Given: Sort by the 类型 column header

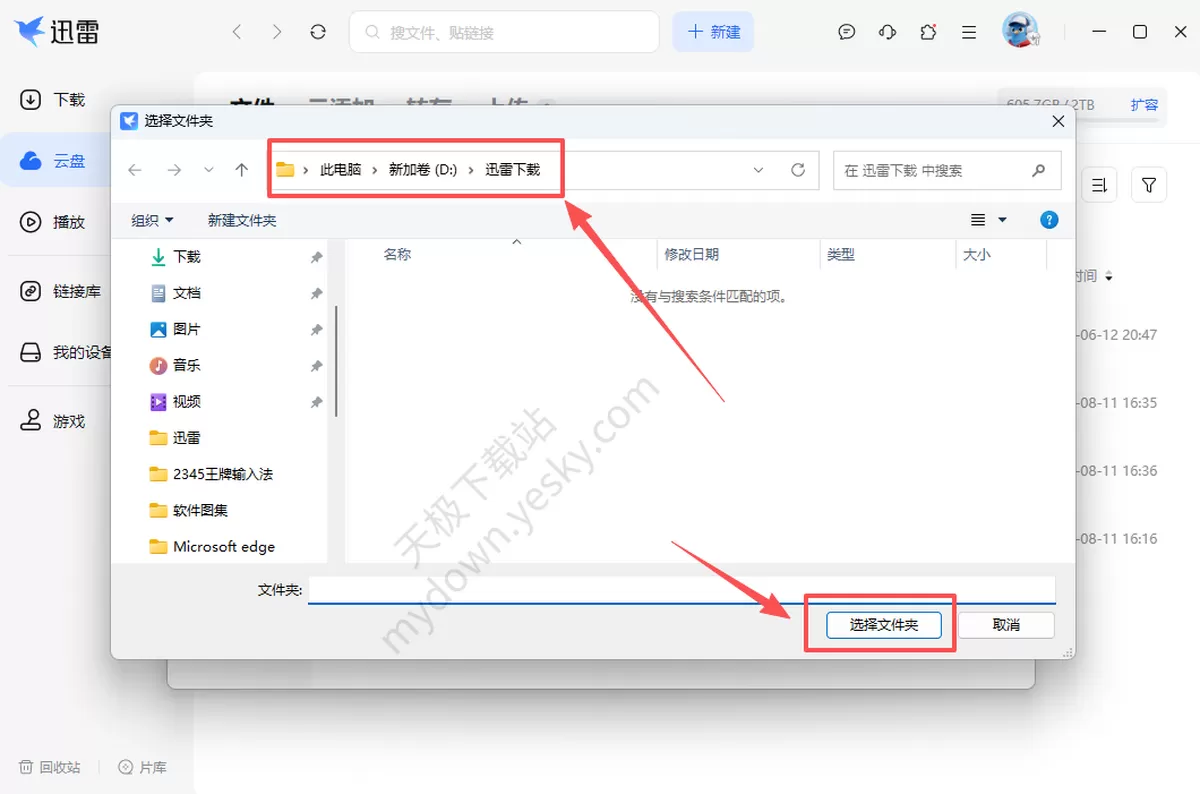Looking at the screenshot, I should (x=841, y=254).
